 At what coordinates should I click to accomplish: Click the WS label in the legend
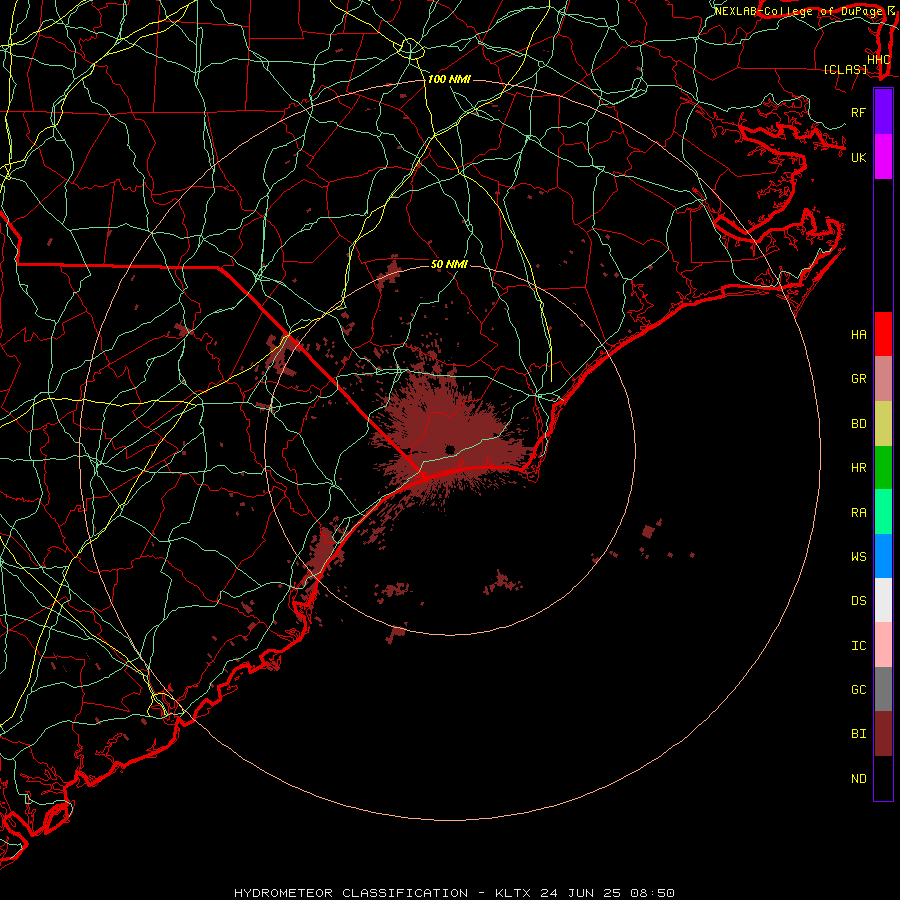click(859, 557)
